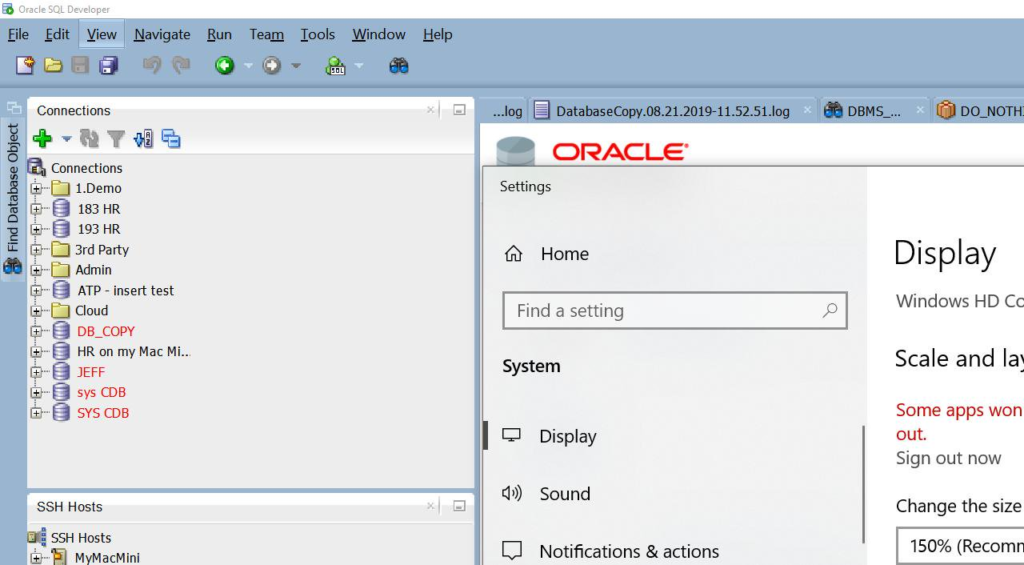
Task: Open dropdown arrow next to Back button
Action: click(248, 65)
